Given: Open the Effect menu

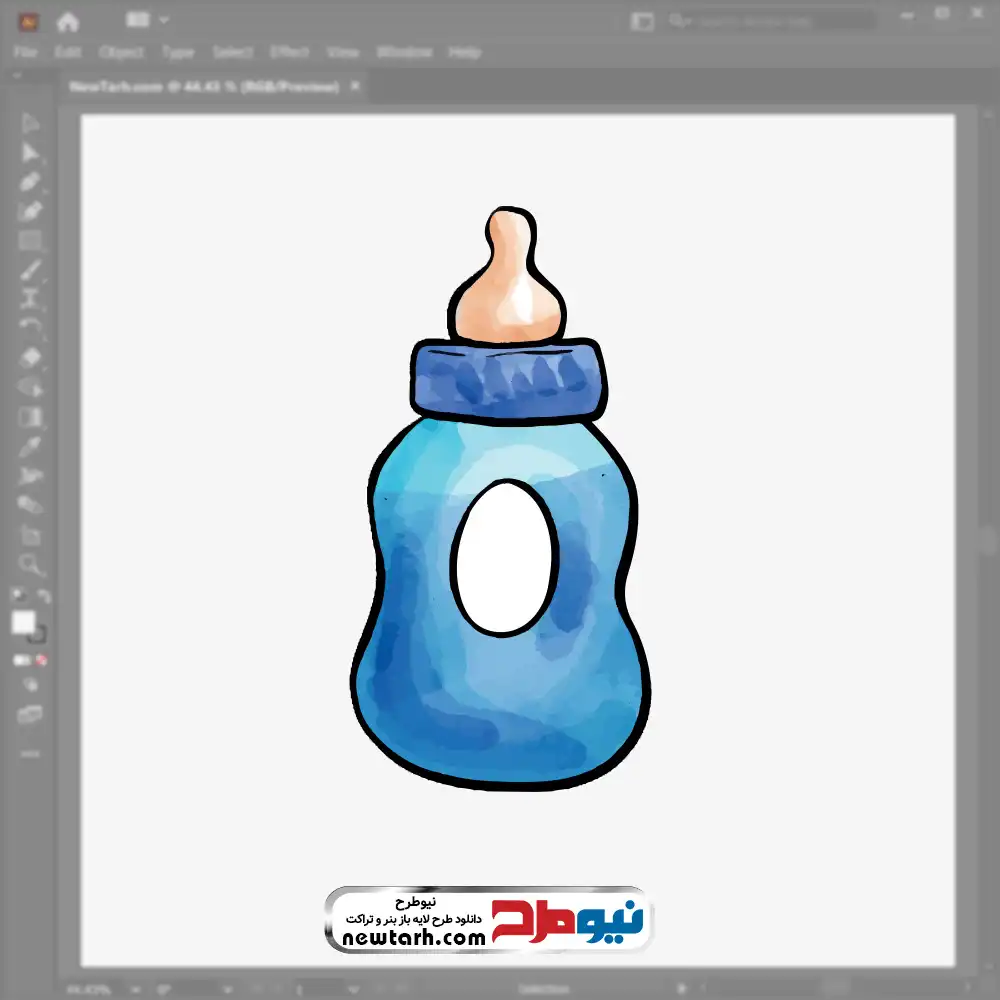Looking at the screenshot, I should click(x=290, y=52).
